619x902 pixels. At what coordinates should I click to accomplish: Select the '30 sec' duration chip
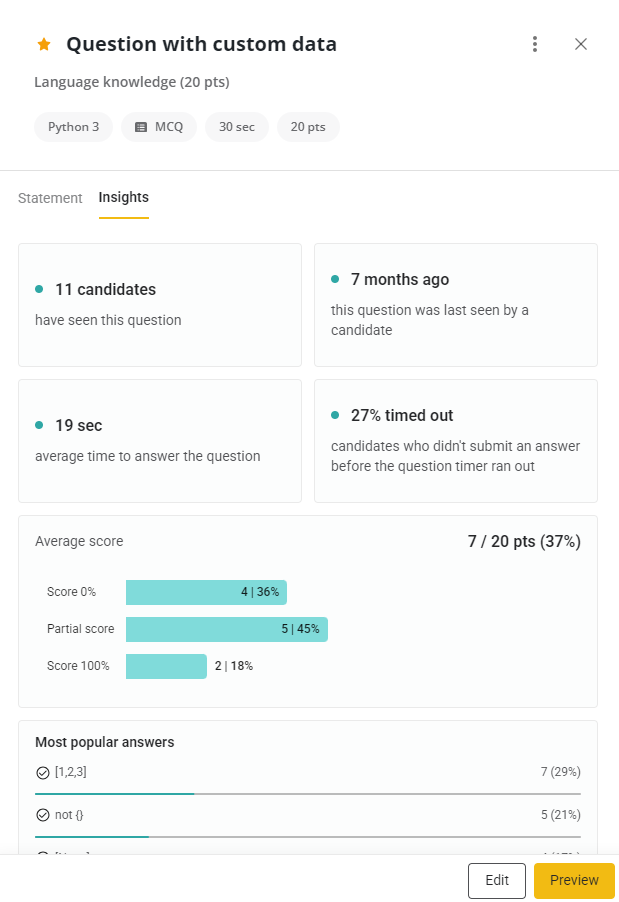click(x=236, y=127)
